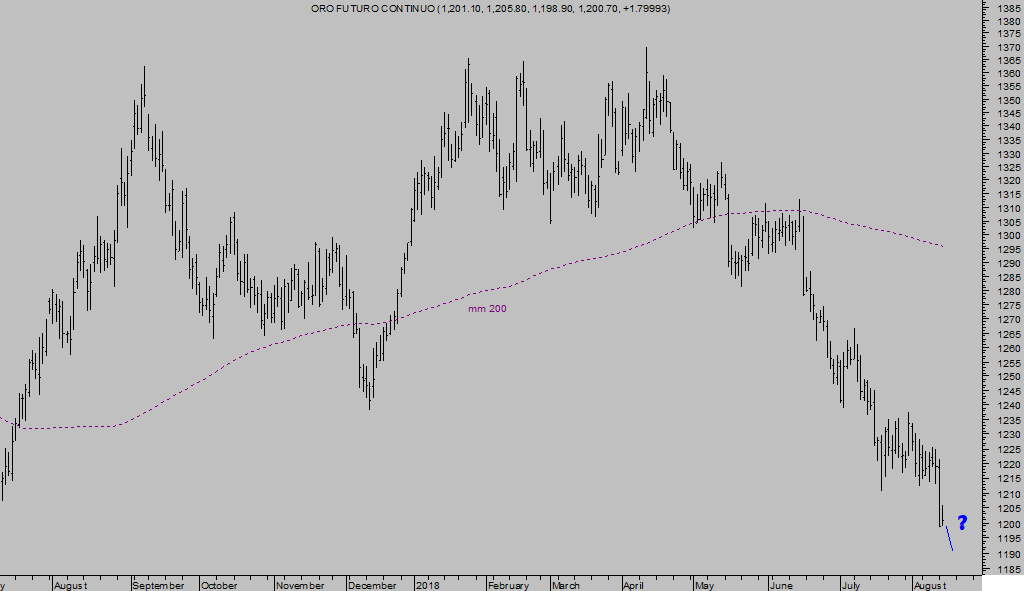Select the October label on time axis
Viewport: 1024px width, 591px height.
(219, 585)
